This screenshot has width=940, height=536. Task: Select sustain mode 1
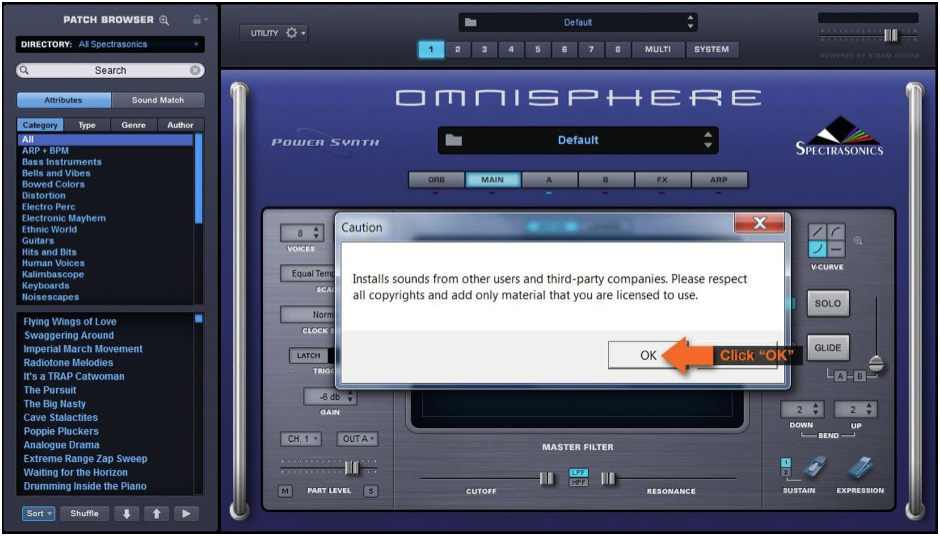786,463
